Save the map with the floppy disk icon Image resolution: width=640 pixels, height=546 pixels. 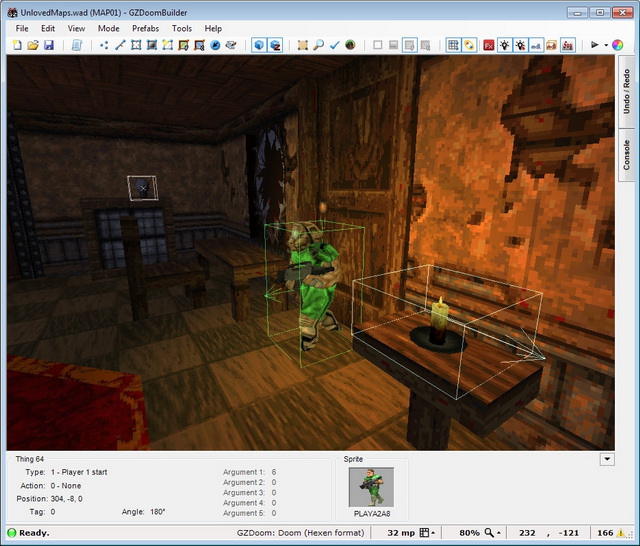click(x=49, y=45)
